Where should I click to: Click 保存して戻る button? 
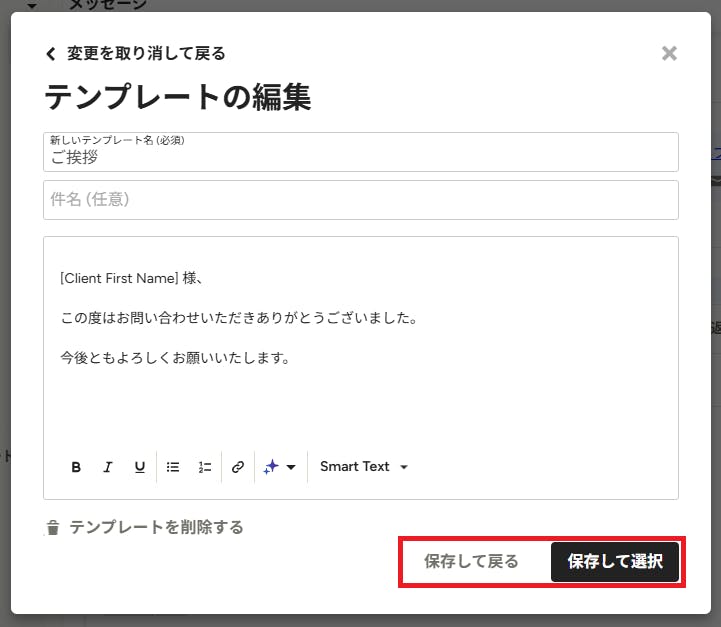[x=471, y=561]
